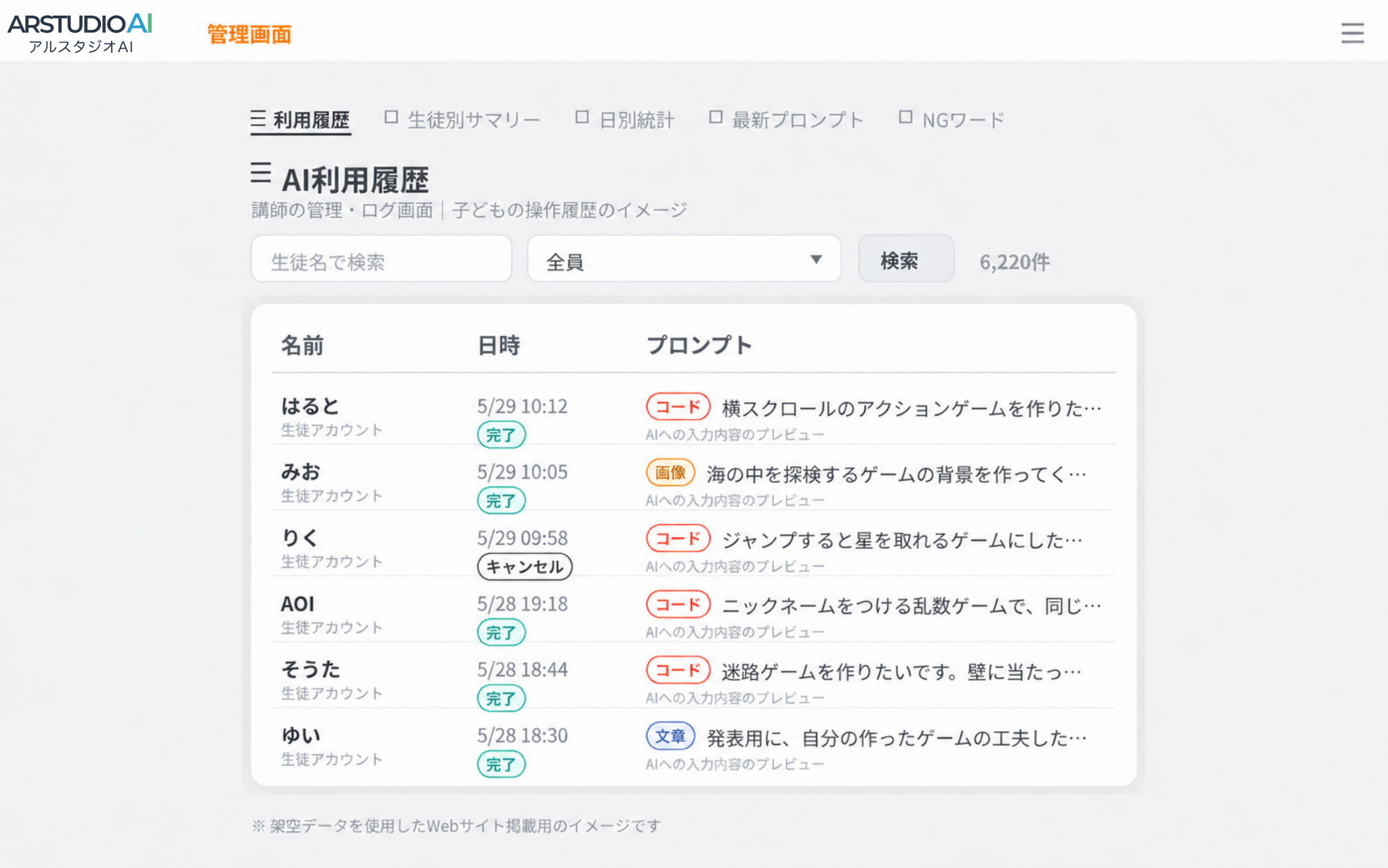The width and height of the screenshot is (1388, 868).
Task: Select student name AOI
Action: (298, 603)
